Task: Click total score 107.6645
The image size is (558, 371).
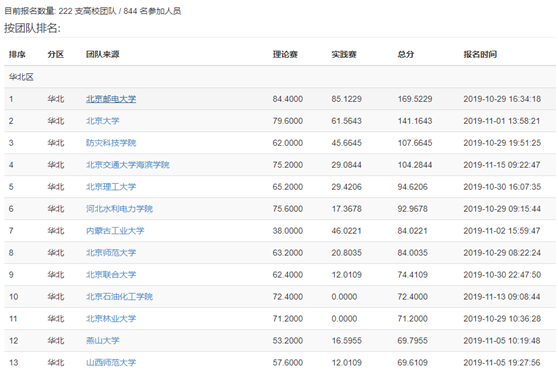Action: (x=415, y=143)
